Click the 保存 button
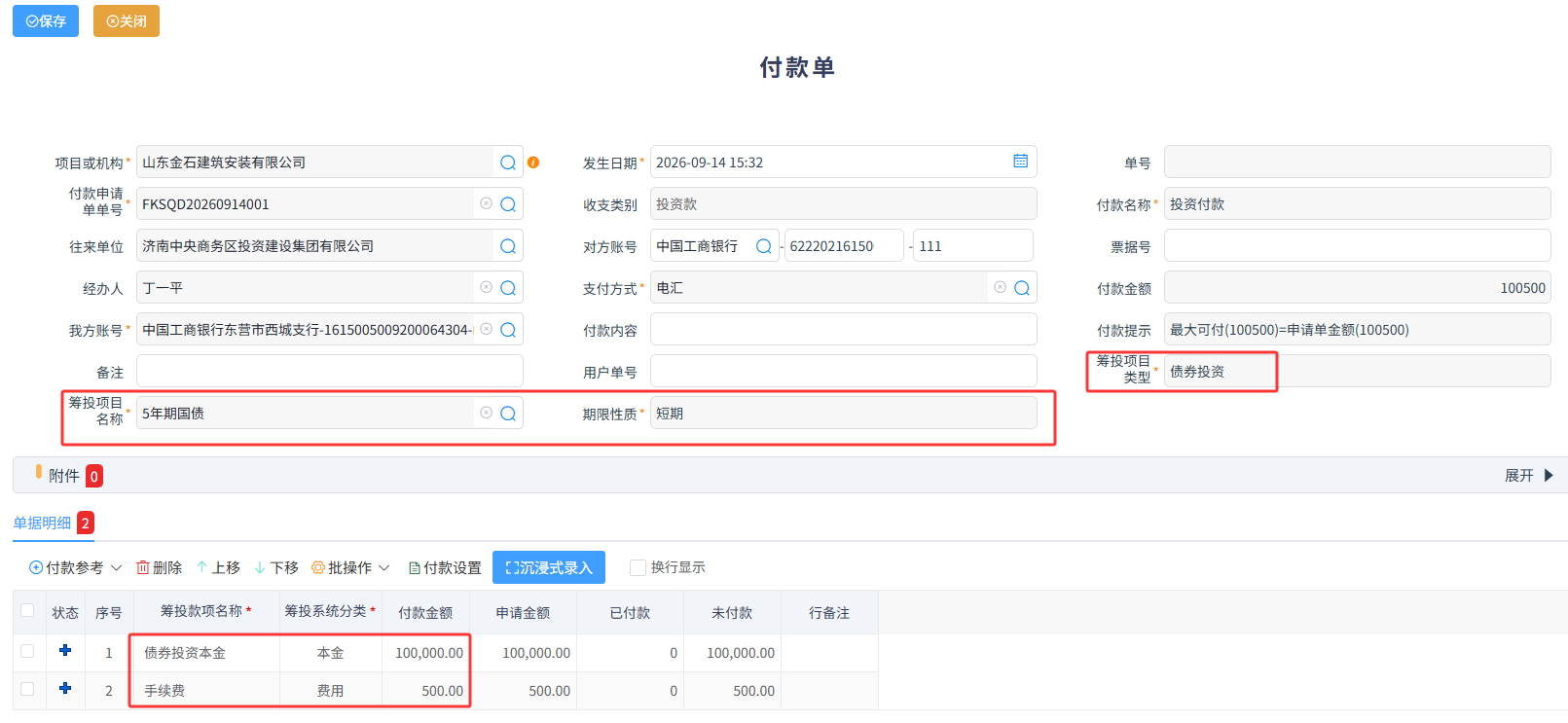Viewport: 1568px width, 723px height. 46,20
